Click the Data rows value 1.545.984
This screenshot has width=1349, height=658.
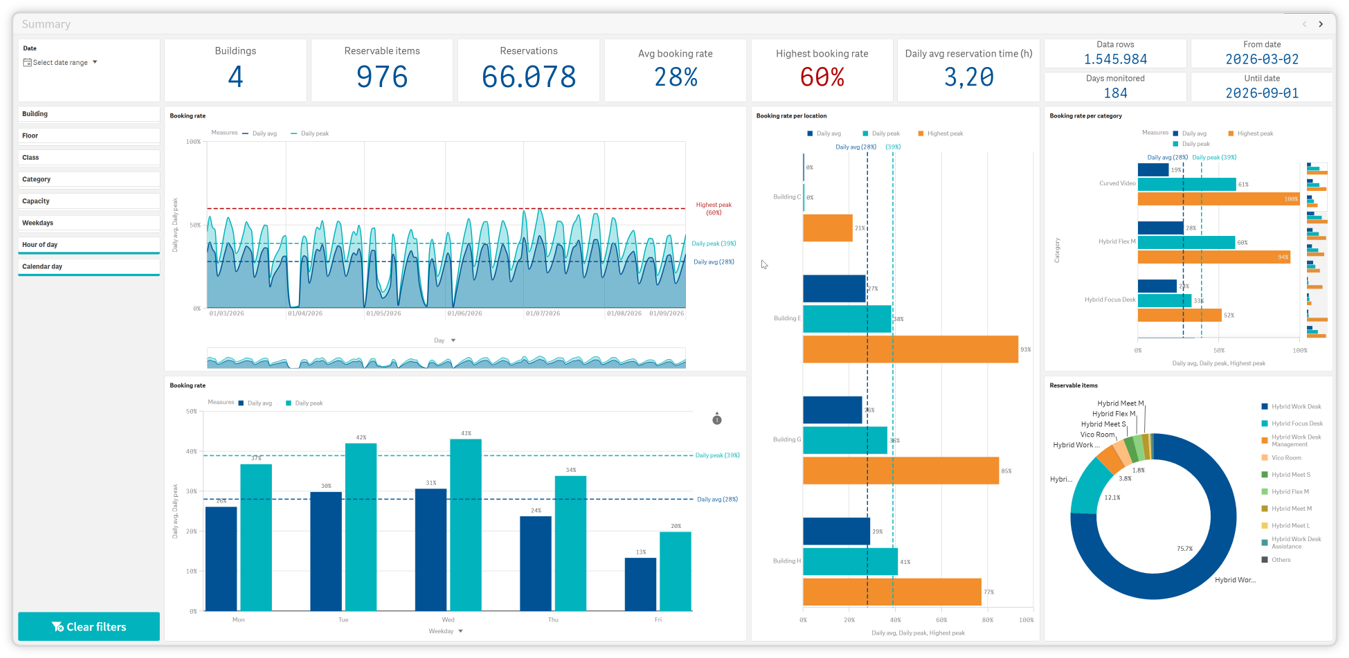1115,59
